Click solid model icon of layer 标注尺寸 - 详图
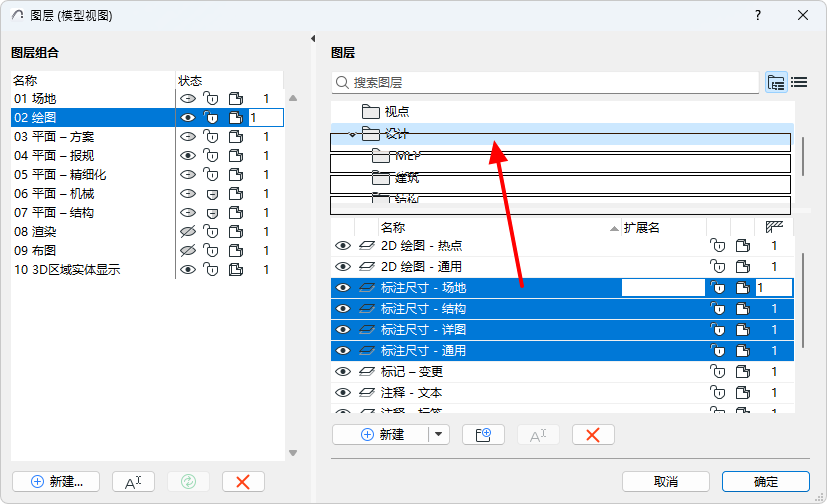The height and width of the screenshot is (504, 827). pos(743,329)
